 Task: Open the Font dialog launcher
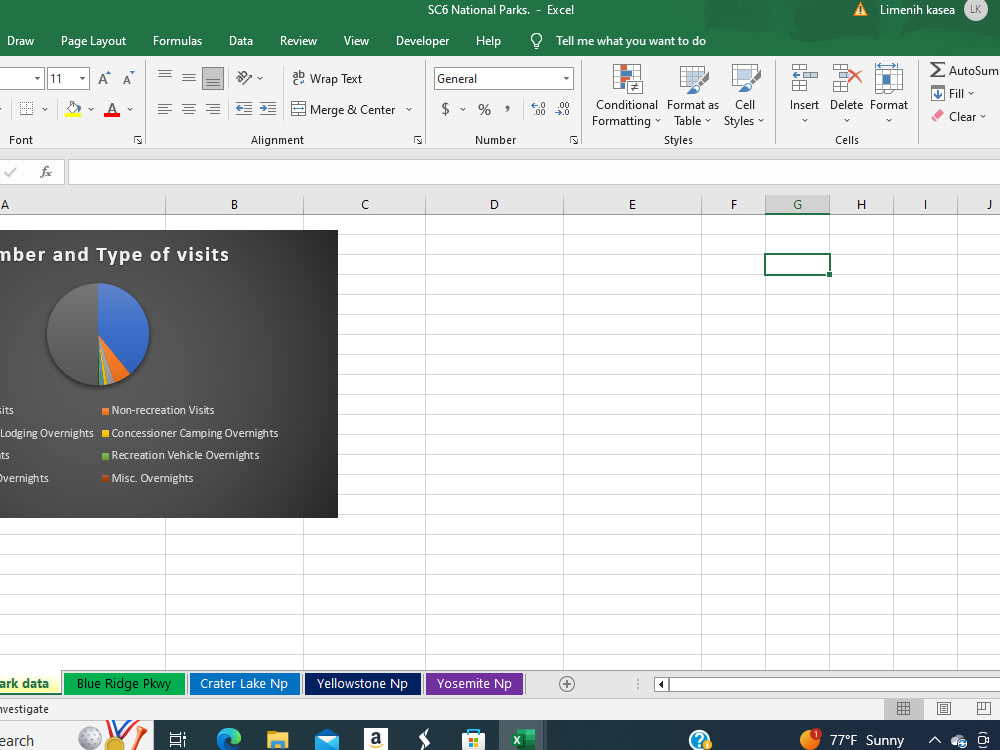click(x=138, y=140)
